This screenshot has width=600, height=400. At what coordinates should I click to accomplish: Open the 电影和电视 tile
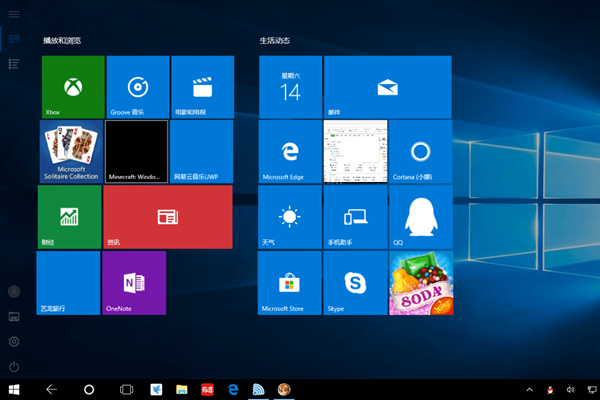(x=202, y=87)
